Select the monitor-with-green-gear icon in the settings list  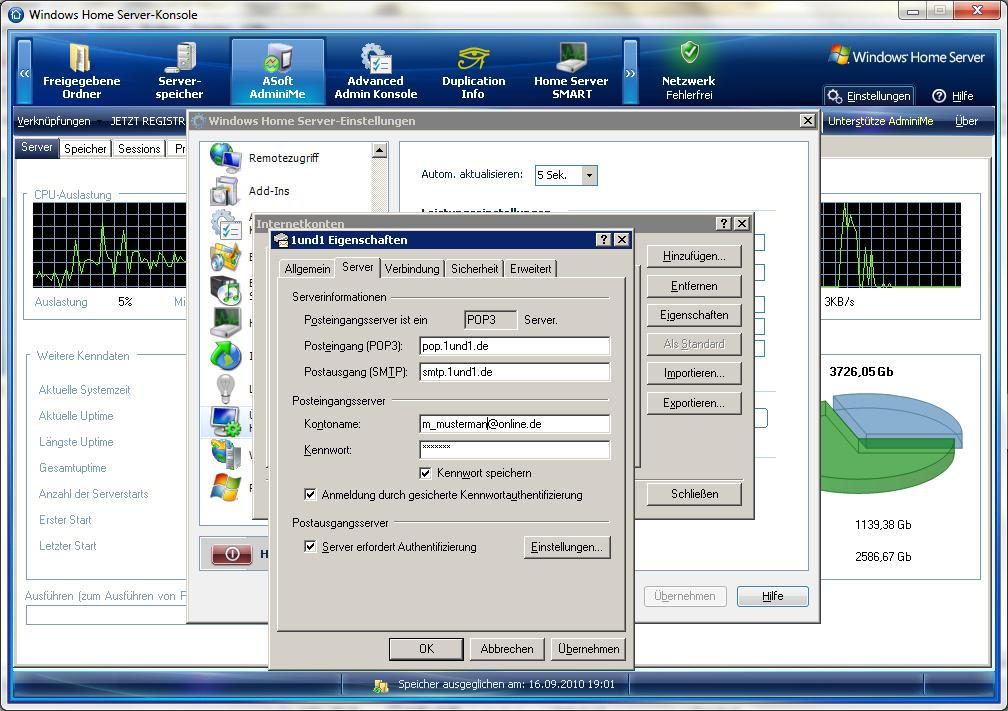tap(226, 422)
